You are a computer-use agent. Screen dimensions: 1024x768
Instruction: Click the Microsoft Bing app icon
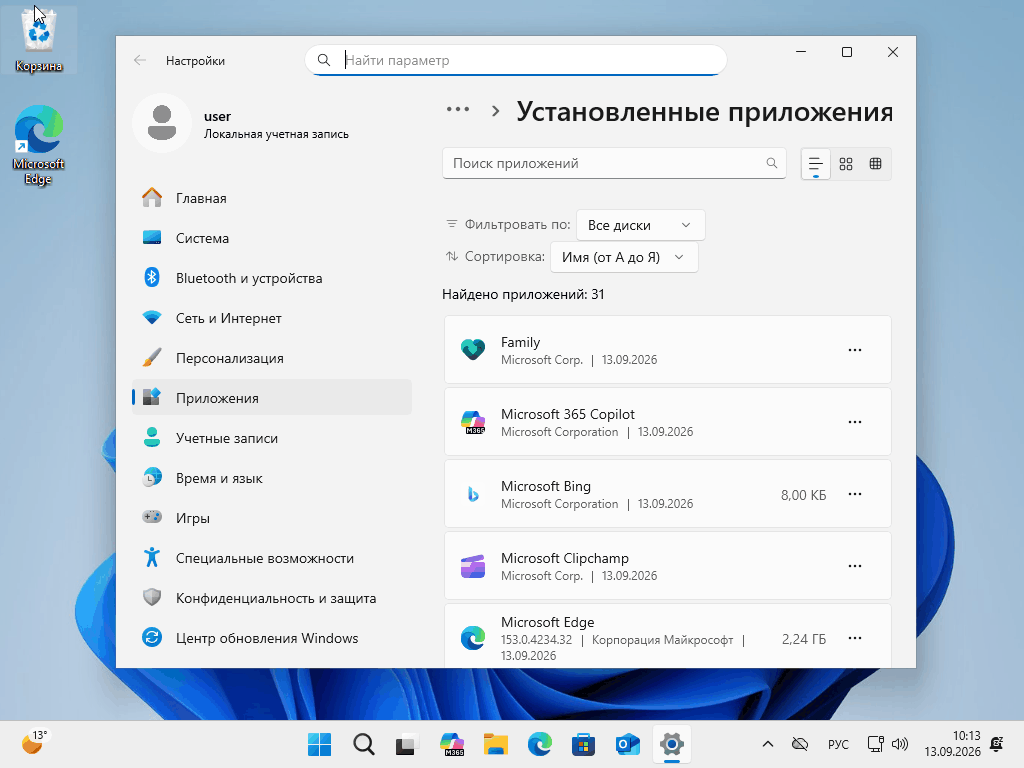point(473,494)
